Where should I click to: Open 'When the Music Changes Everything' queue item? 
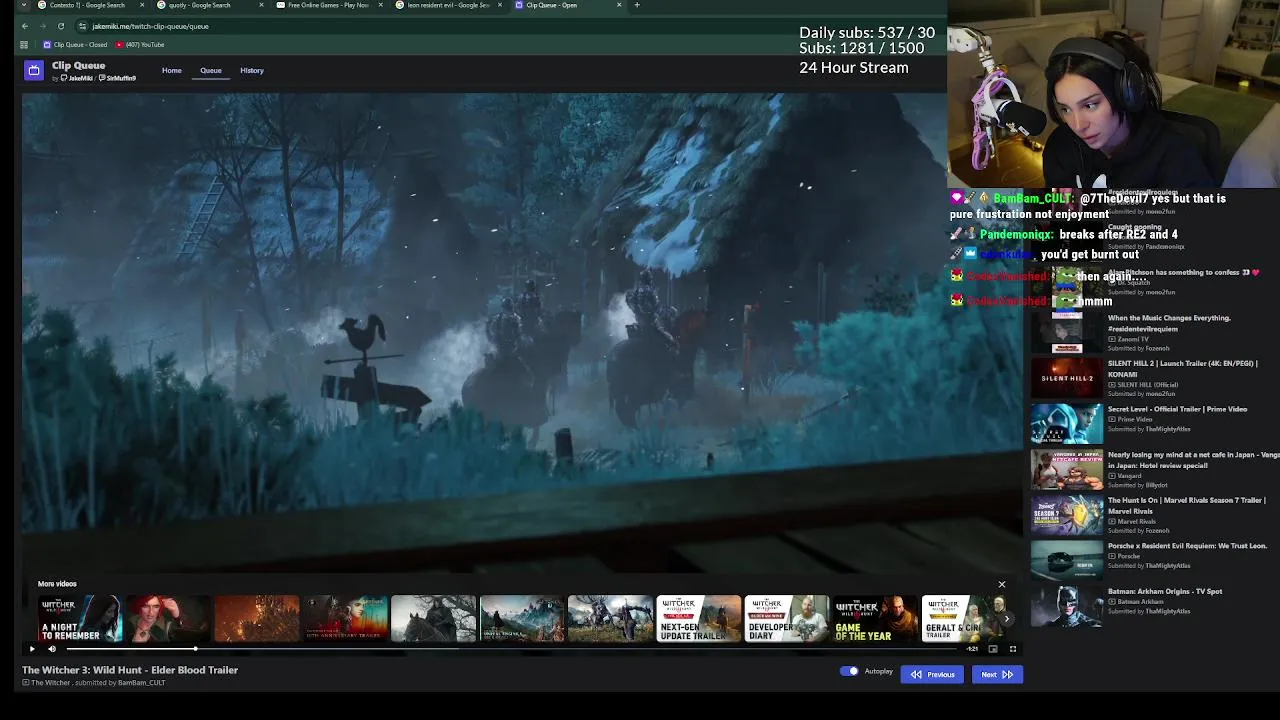tap(1169, 323)
